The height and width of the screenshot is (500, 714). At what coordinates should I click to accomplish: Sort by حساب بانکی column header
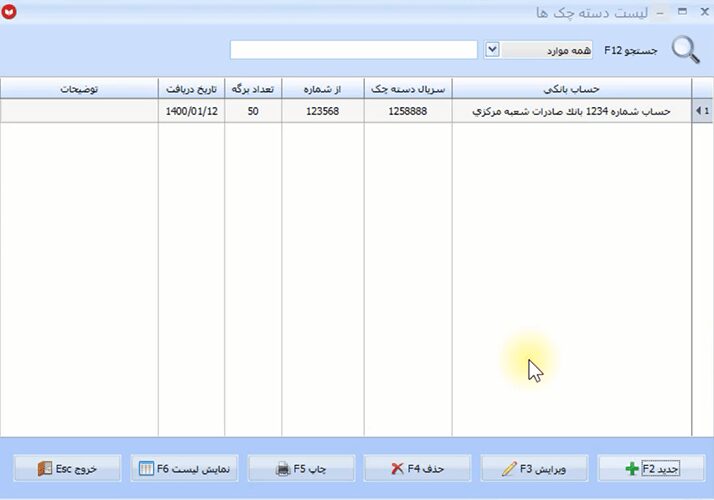571,89
